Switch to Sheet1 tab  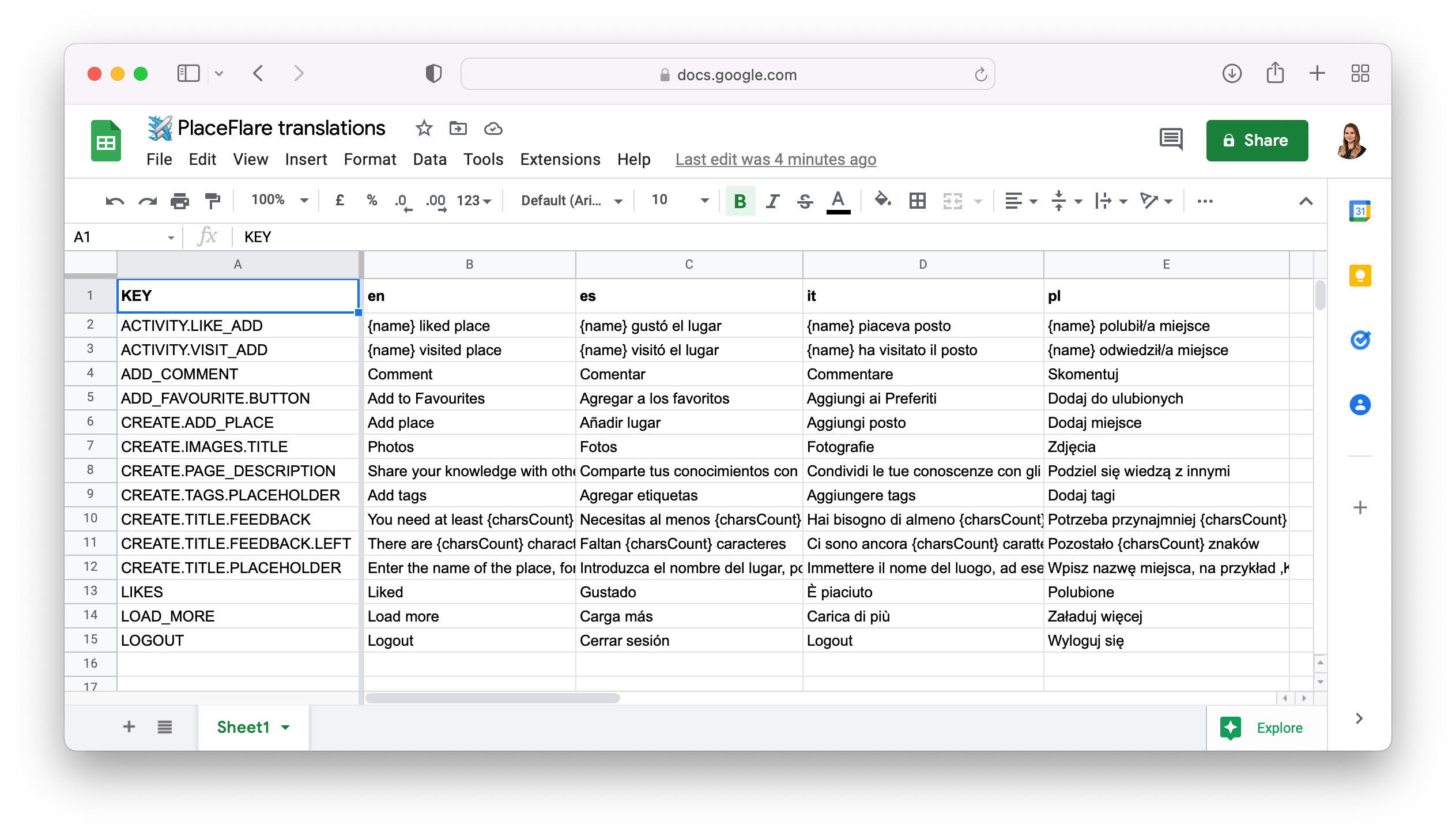[x=244, y=727]
